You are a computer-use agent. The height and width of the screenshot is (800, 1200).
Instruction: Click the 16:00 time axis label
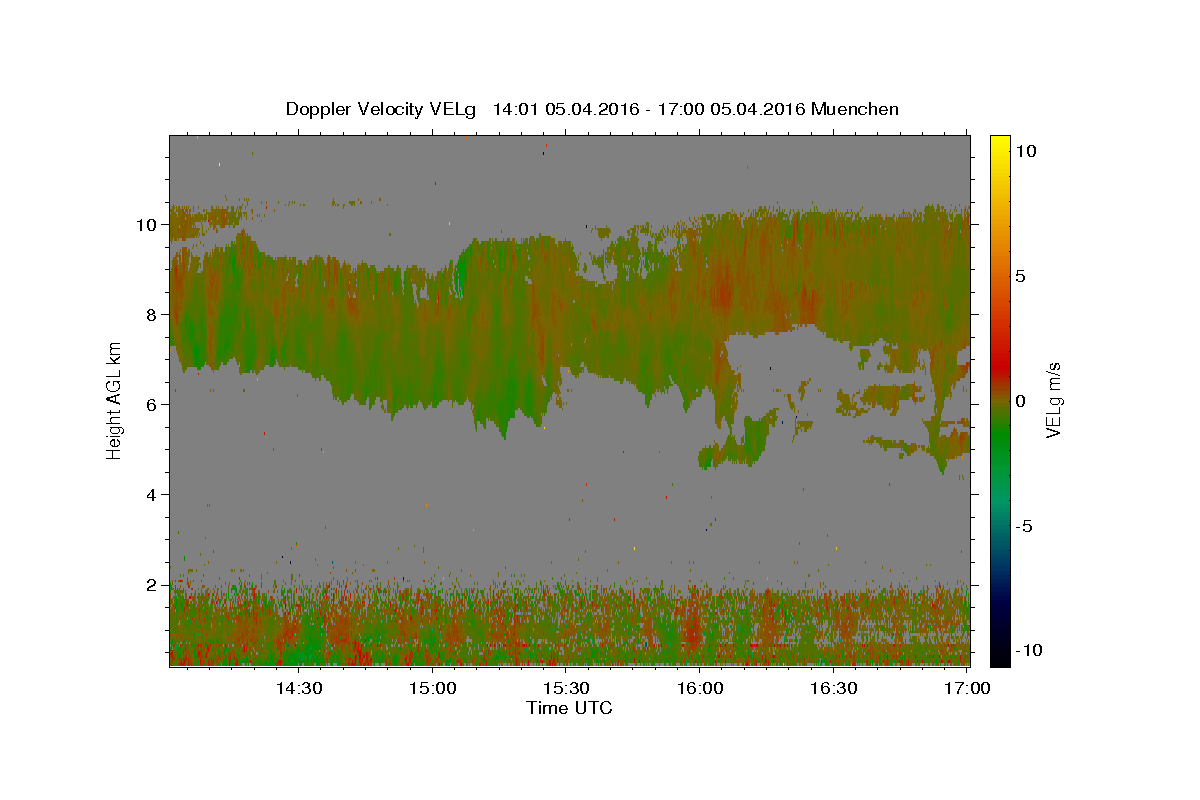[700, 688]
